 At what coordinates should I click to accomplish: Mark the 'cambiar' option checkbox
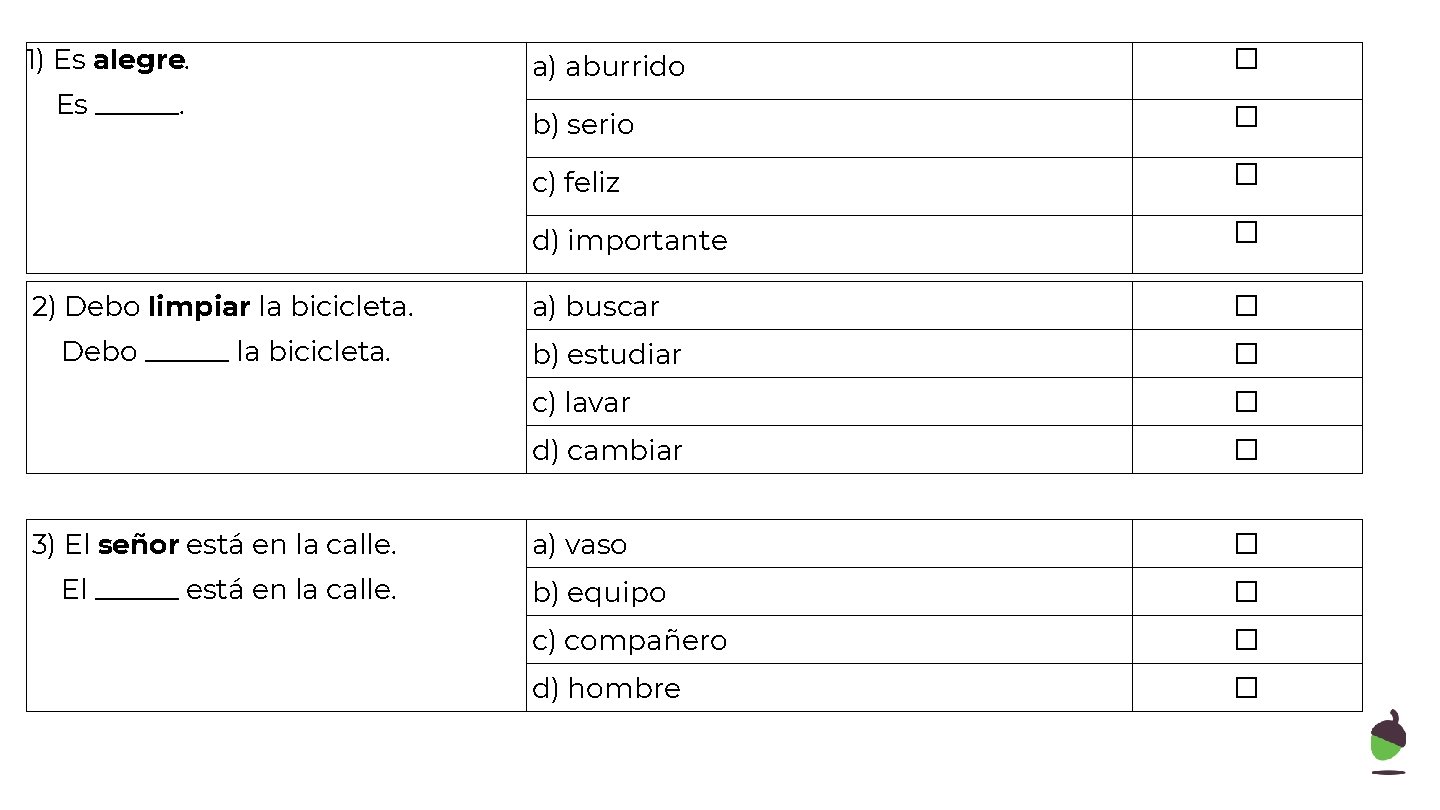coord(1246,450)
